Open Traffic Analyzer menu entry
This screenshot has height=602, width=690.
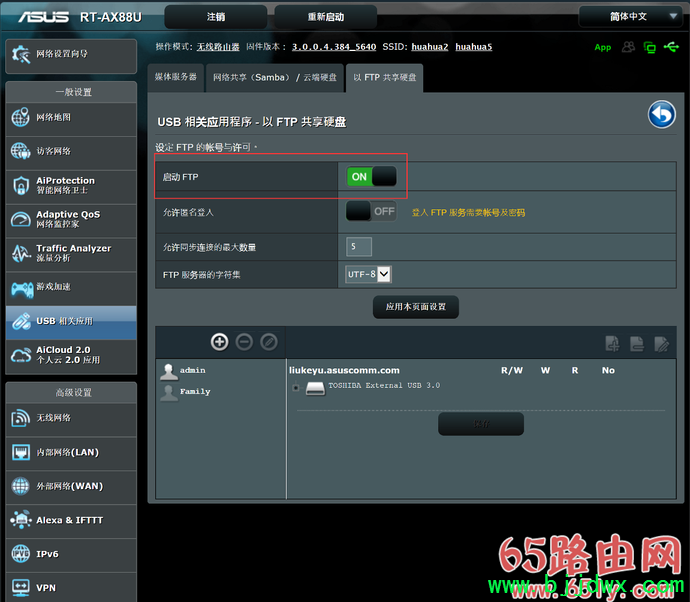tap(71, 254)
